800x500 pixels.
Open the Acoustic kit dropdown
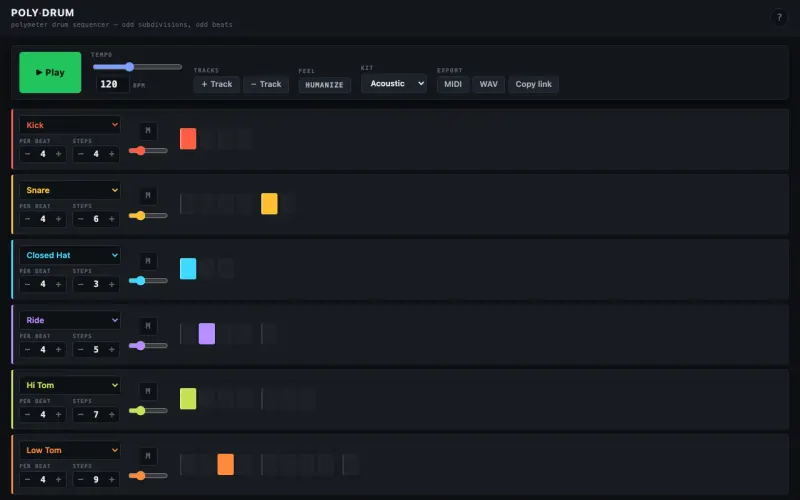pos(394,84)
